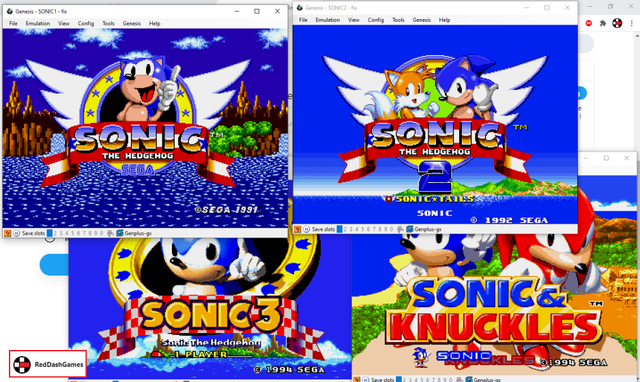This screenshot has height=382, width=640.
Task: Select save slot 5 in SONIC1 window
Action: click(x=73, y=233)
